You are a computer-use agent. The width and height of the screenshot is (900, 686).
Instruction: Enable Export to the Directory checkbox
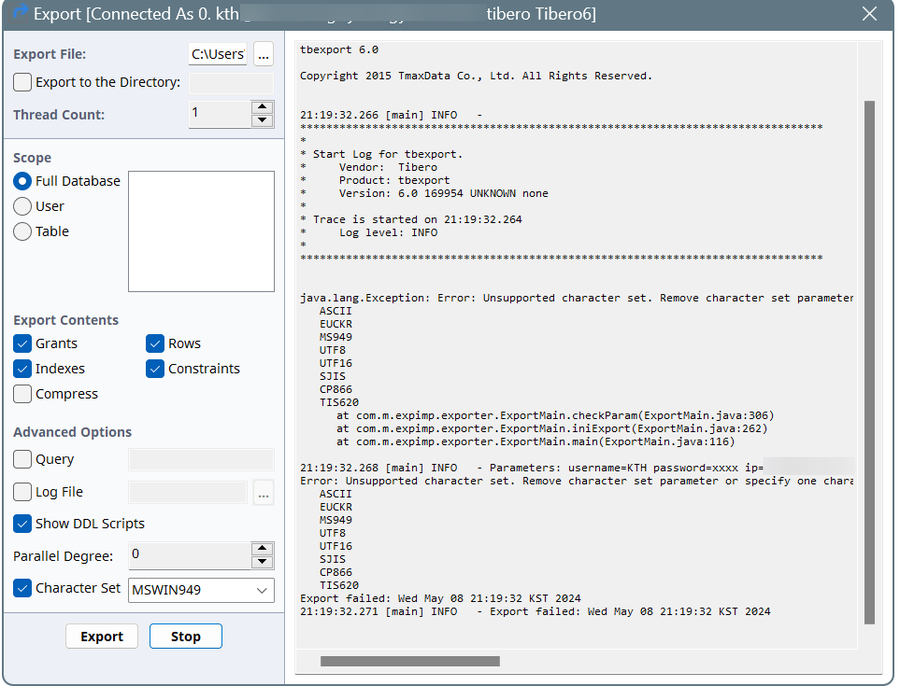pos(22,82)
